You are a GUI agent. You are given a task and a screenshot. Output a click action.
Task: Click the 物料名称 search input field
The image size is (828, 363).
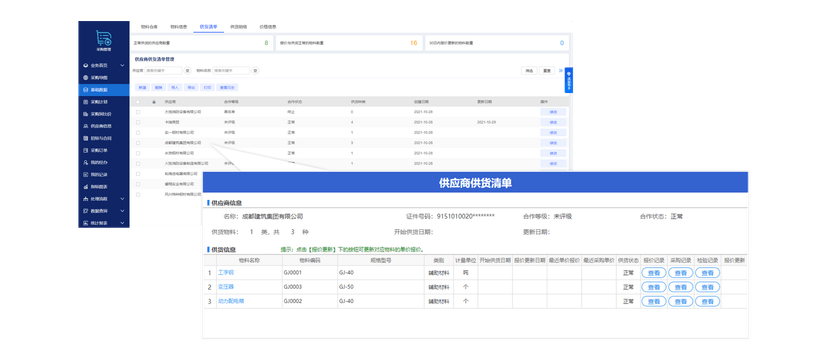point(231,70)
